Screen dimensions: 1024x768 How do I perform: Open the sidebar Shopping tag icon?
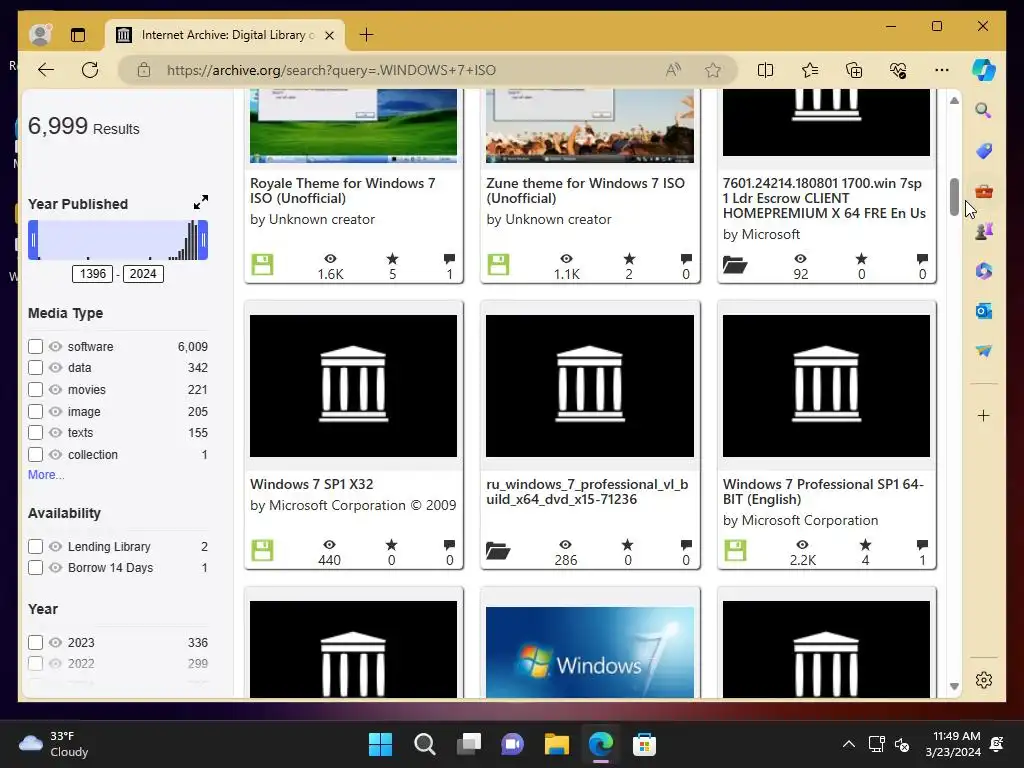pos(984,151)
